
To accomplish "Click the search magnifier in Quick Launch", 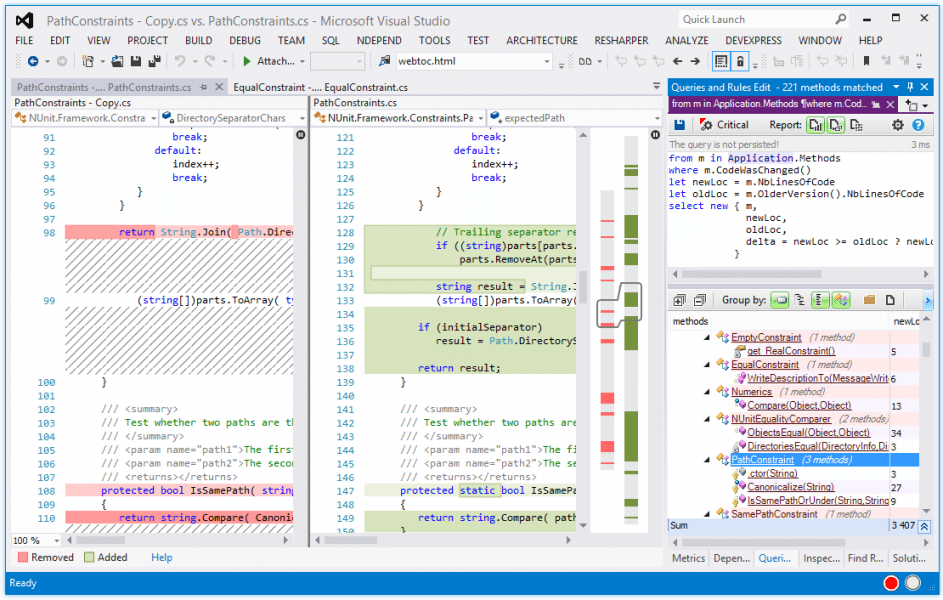I will coord(841,19).
